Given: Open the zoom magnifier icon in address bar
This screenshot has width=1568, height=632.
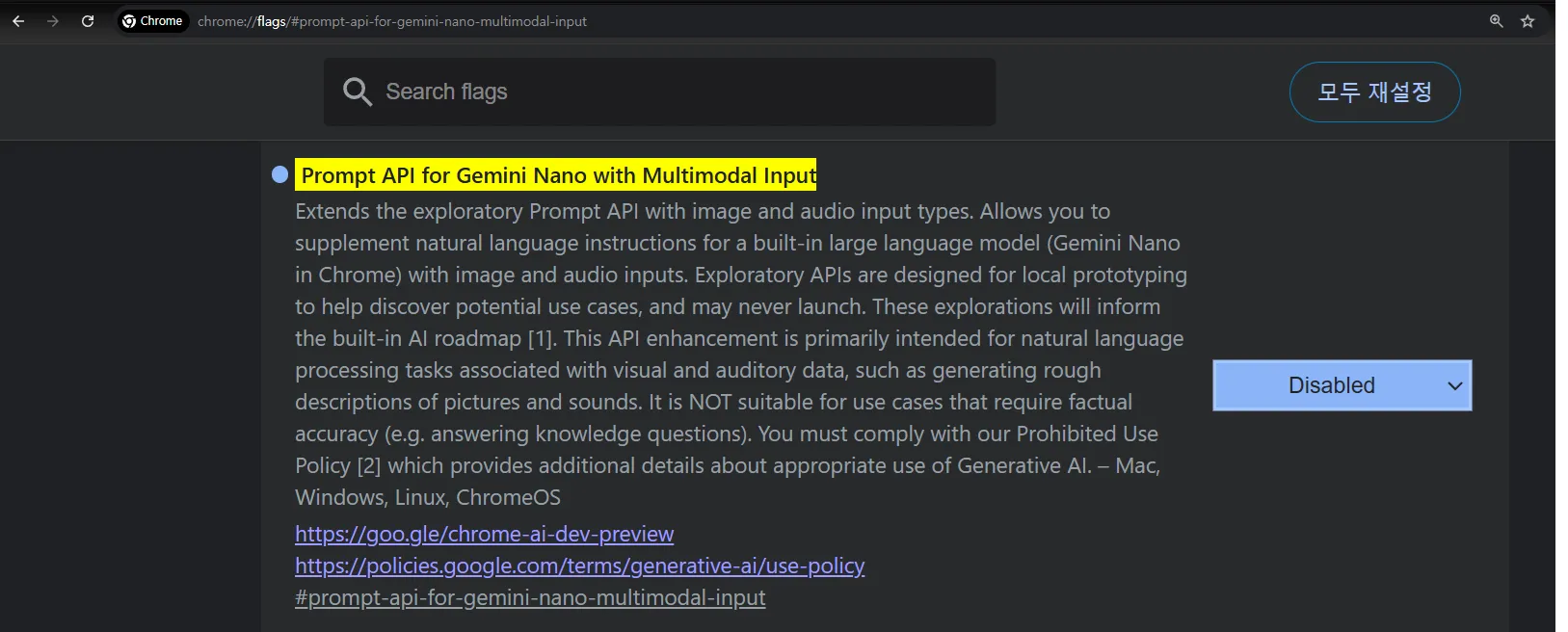Looking at the screenshot, I should [x=1497, y=21].
